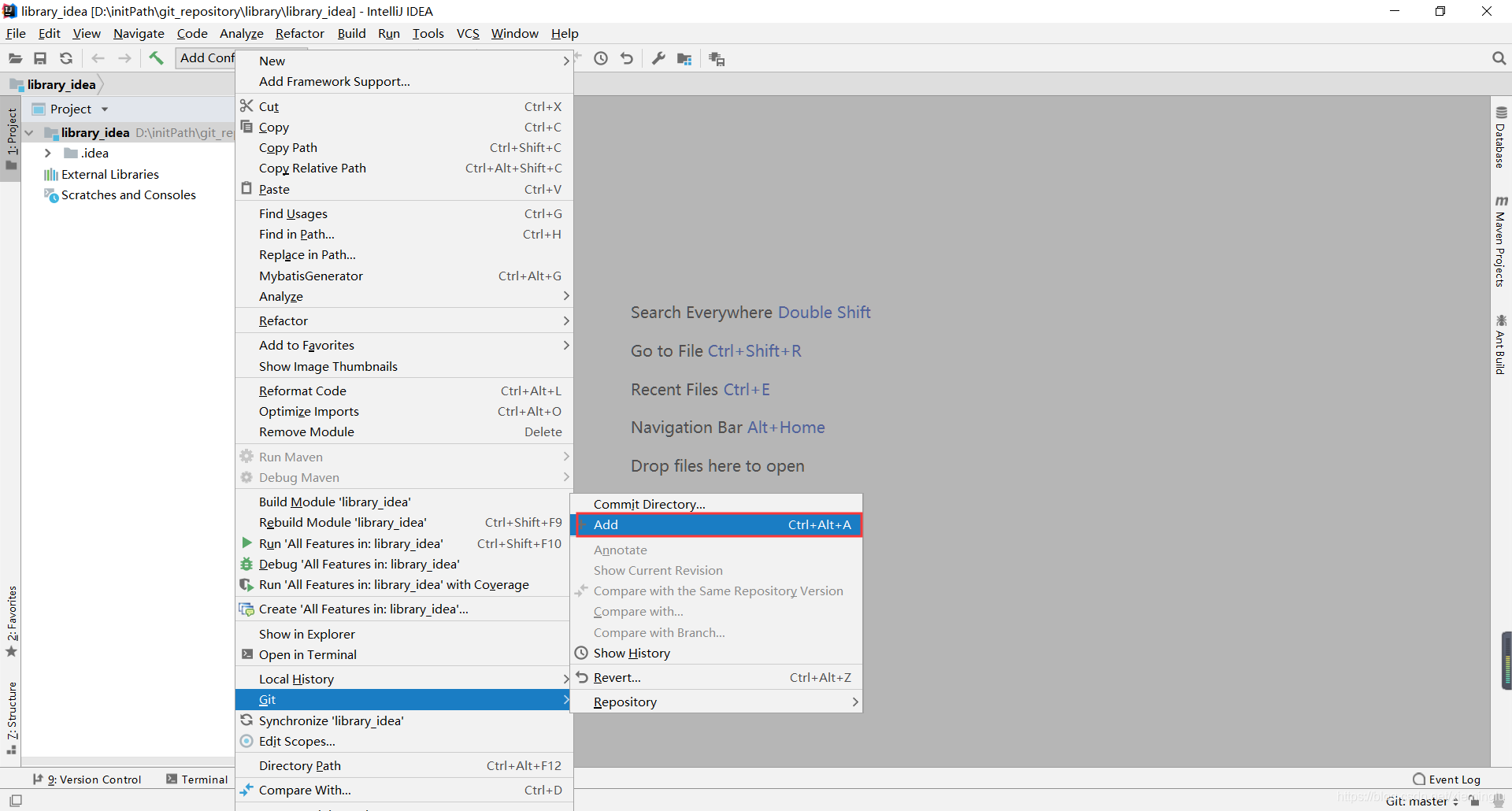Click the Search Everywhere magnifier icon

(1499, 58)
